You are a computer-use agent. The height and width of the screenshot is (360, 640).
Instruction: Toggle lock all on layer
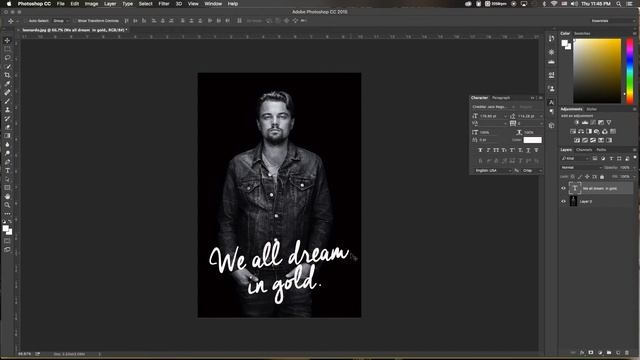click(x=602, y=177)
